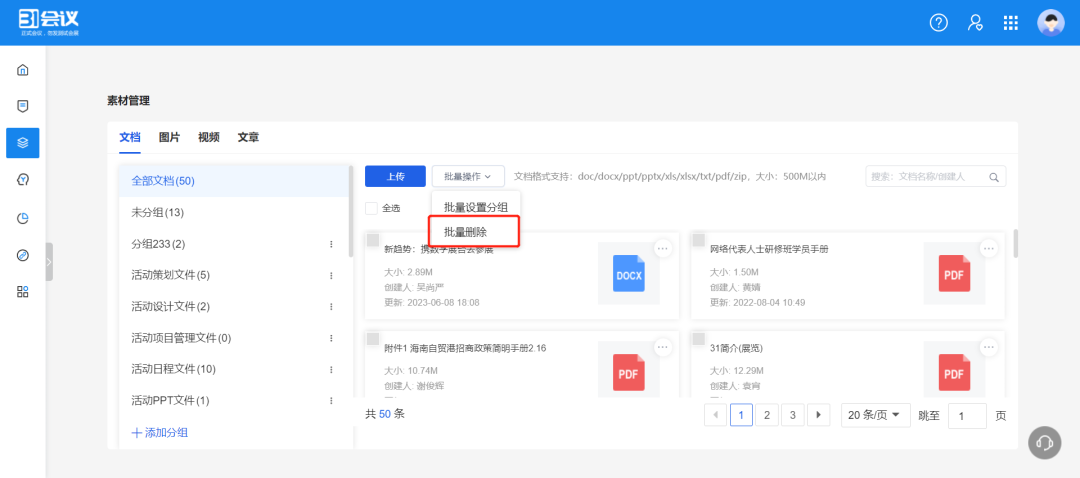1080x478 pixels.
Task: Click the next page arrow
Action: (818, 415)
